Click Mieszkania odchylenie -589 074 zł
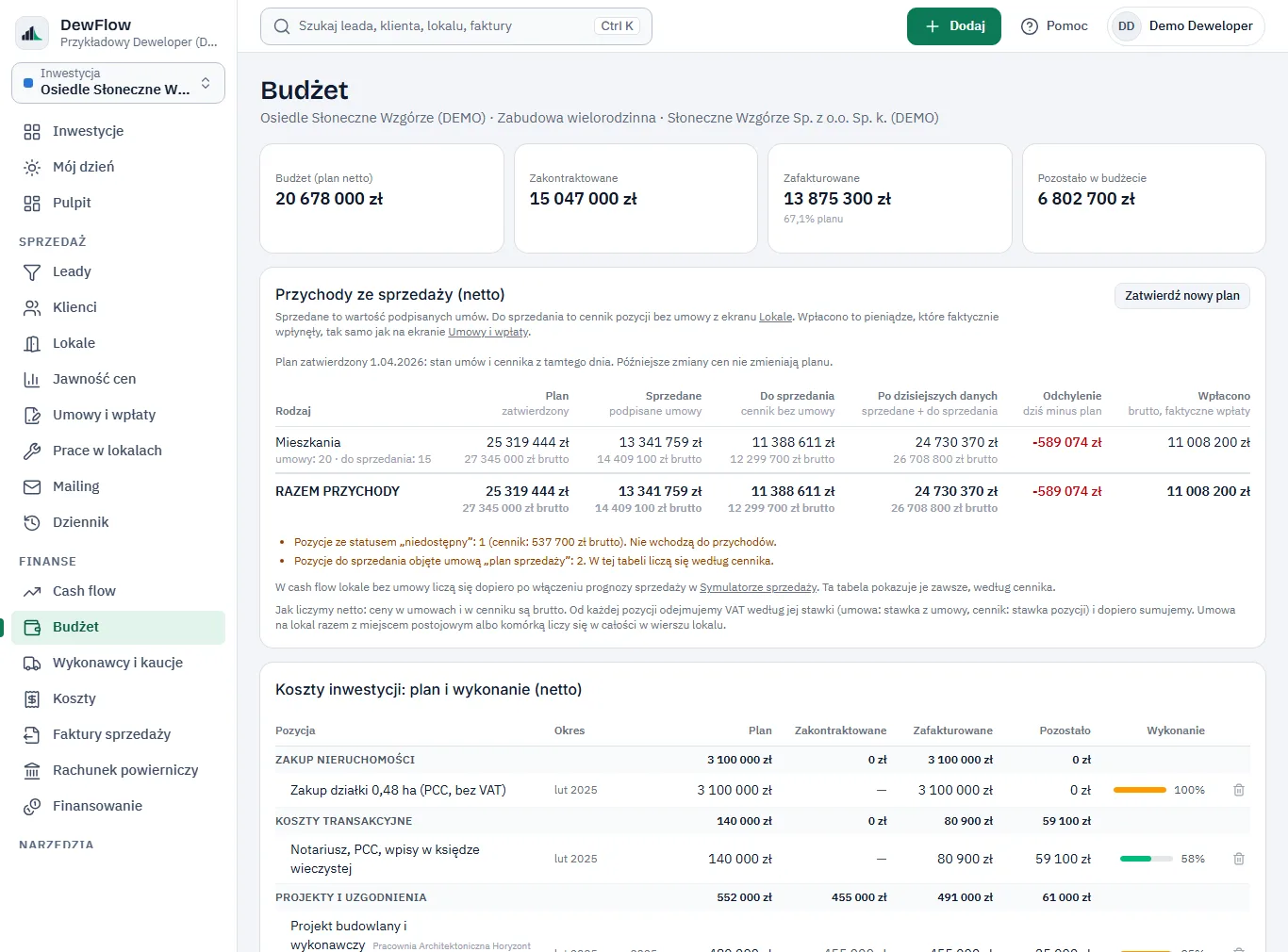 click(1066, 442)
